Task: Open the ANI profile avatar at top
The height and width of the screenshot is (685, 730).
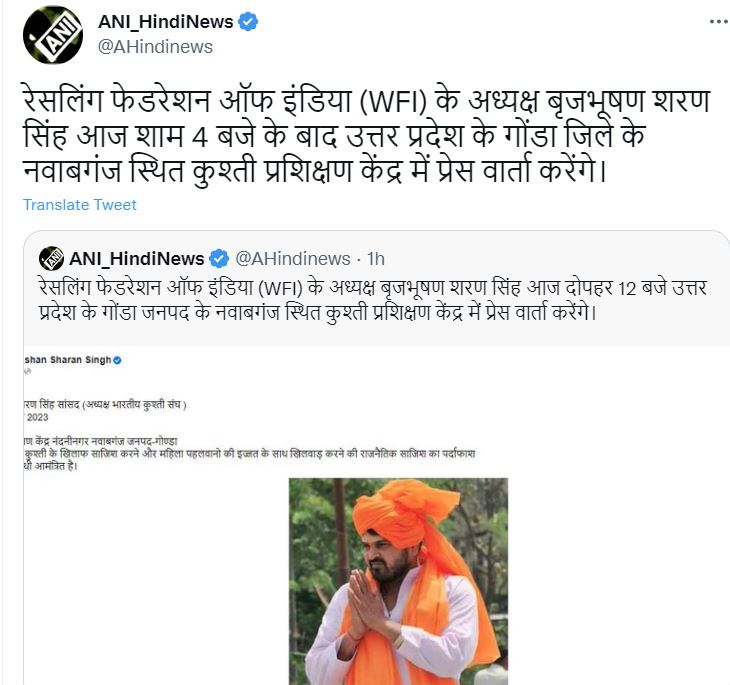Action: click(x=53, y=35)
